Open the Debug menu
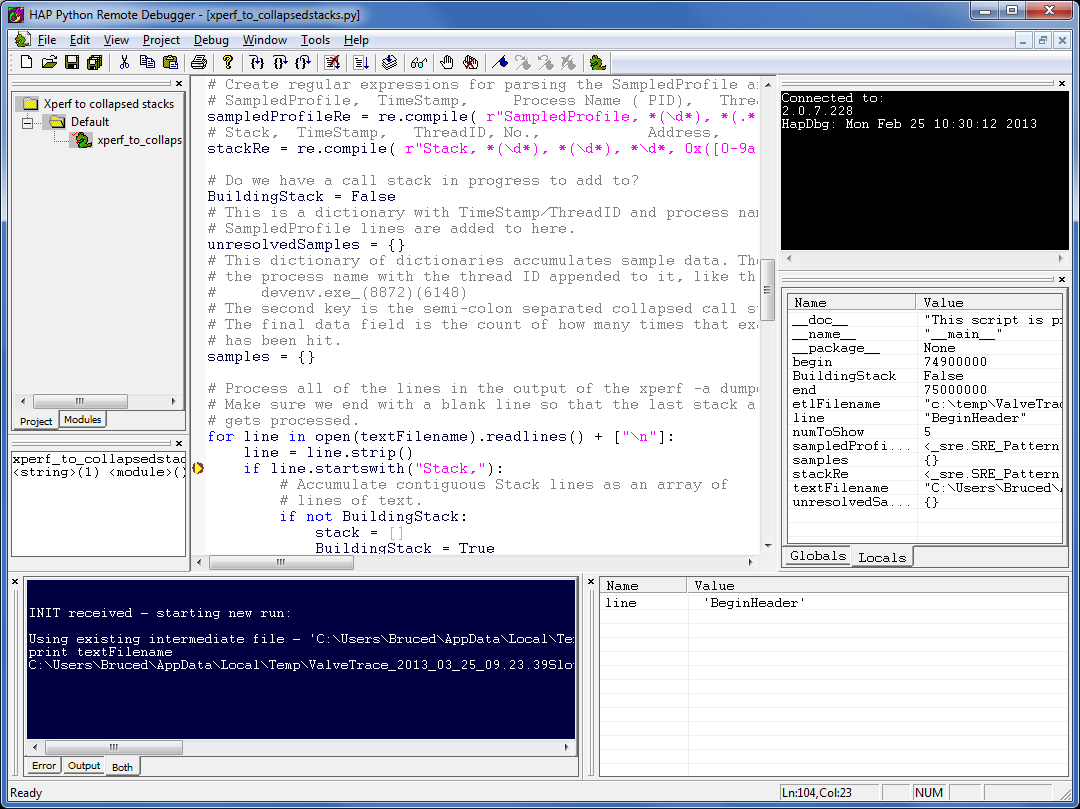 pyautogui.click(x=211, y=40)
